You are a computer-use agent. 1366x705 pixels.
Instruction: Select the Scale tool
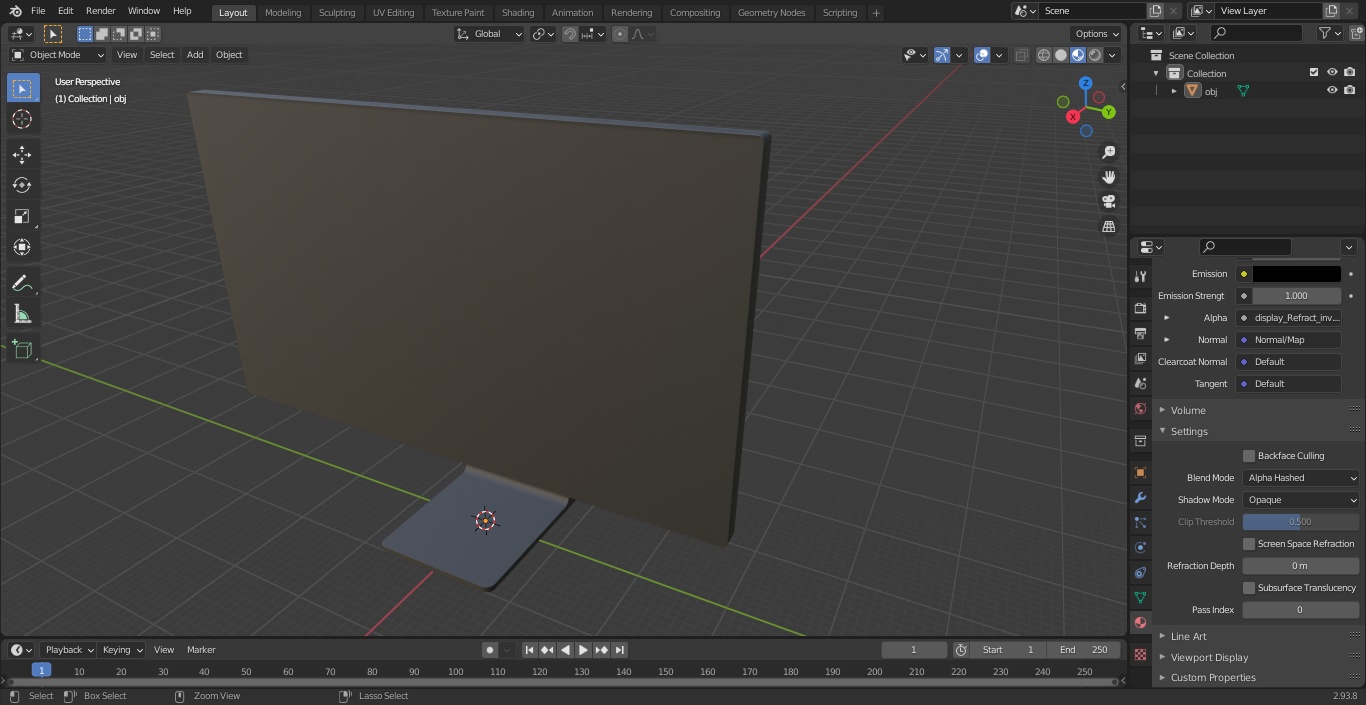[x=22, y=216]
